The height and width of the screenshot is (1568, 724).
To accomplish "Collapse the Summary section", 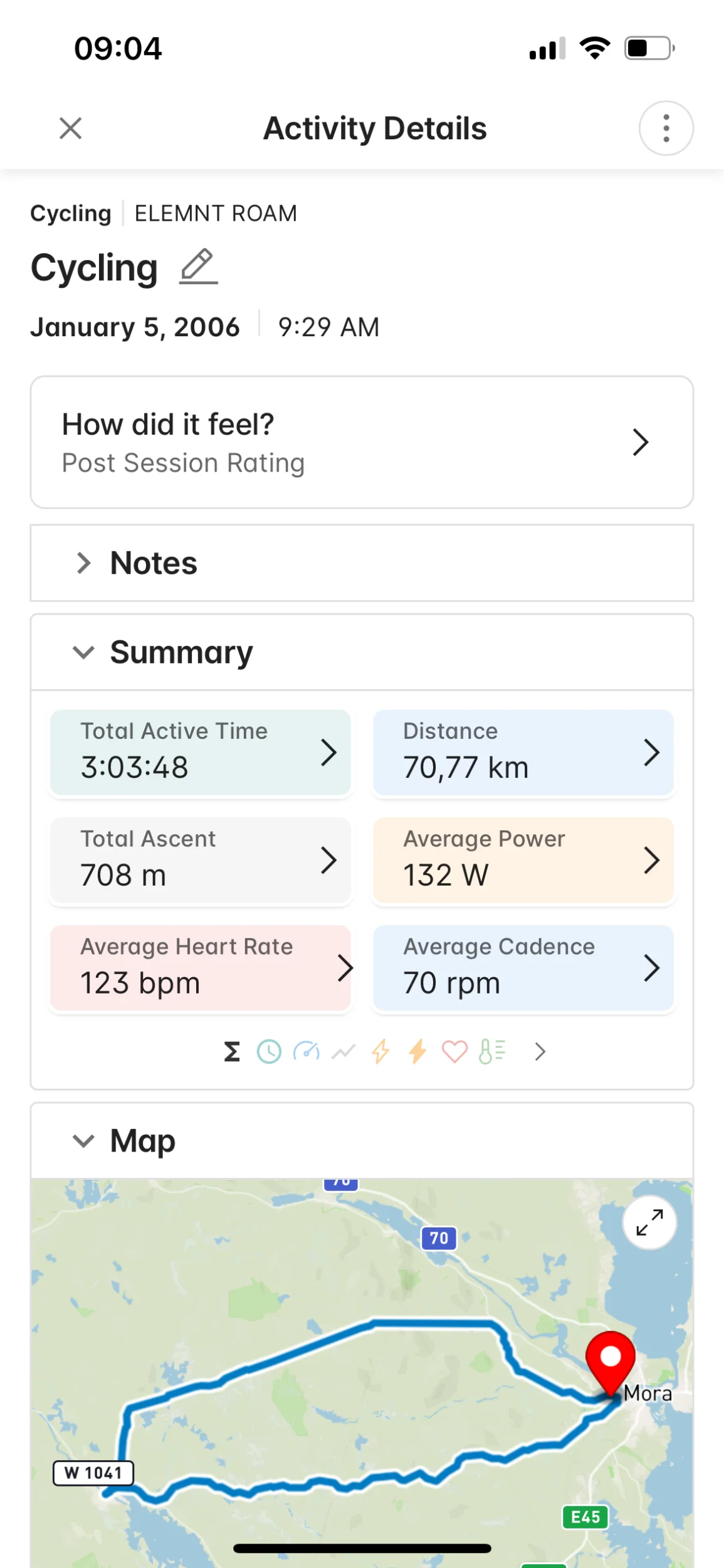I will [x=83, y=652].
